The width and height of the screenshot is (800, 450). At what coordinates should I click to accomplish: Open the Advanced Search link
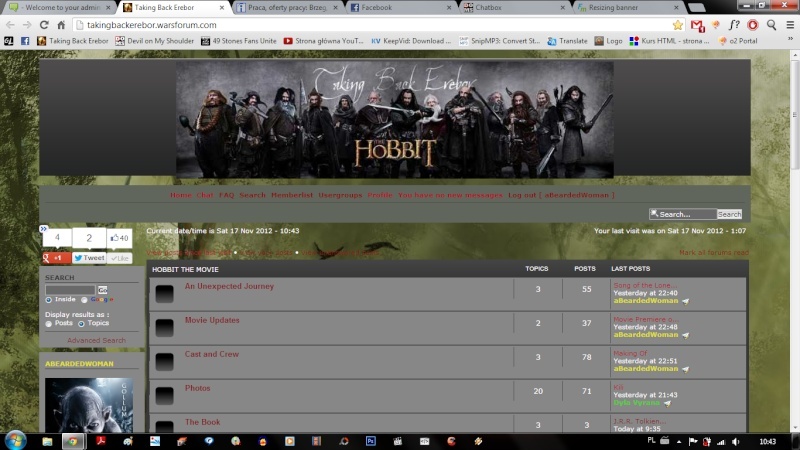[96, 340]
